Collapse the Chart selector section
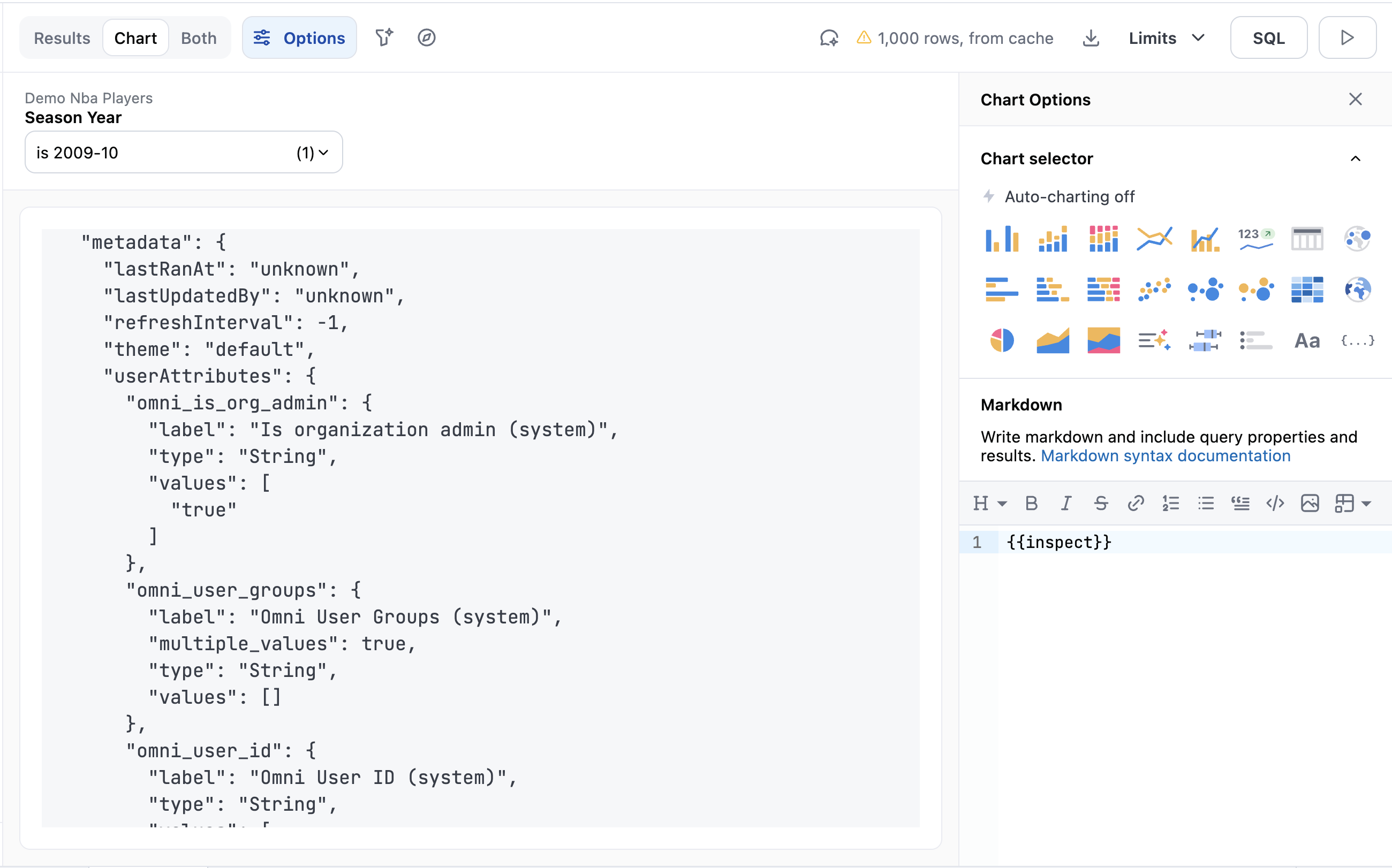Screen dimensions: 1392x868 click(1355, 159)
